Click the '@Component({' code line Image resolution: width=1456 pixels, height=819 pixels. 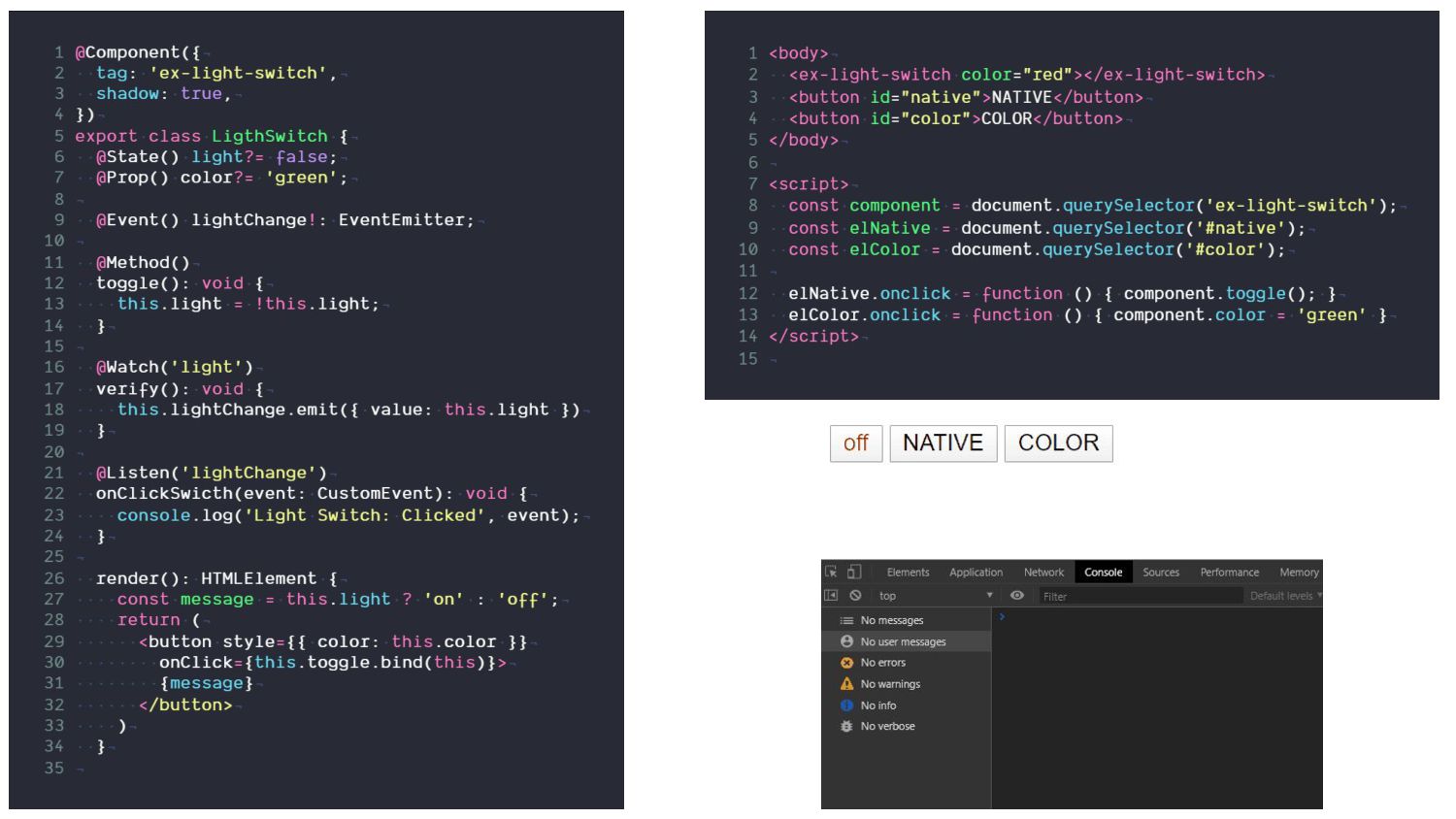pos(138,52)
